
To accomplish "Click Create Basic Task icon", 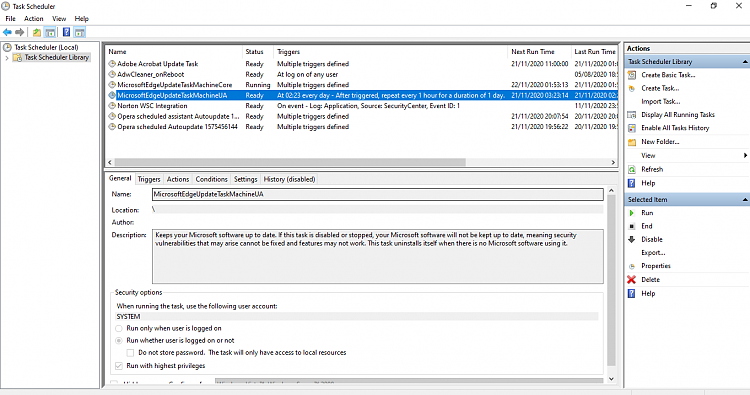I will (632, 75).
